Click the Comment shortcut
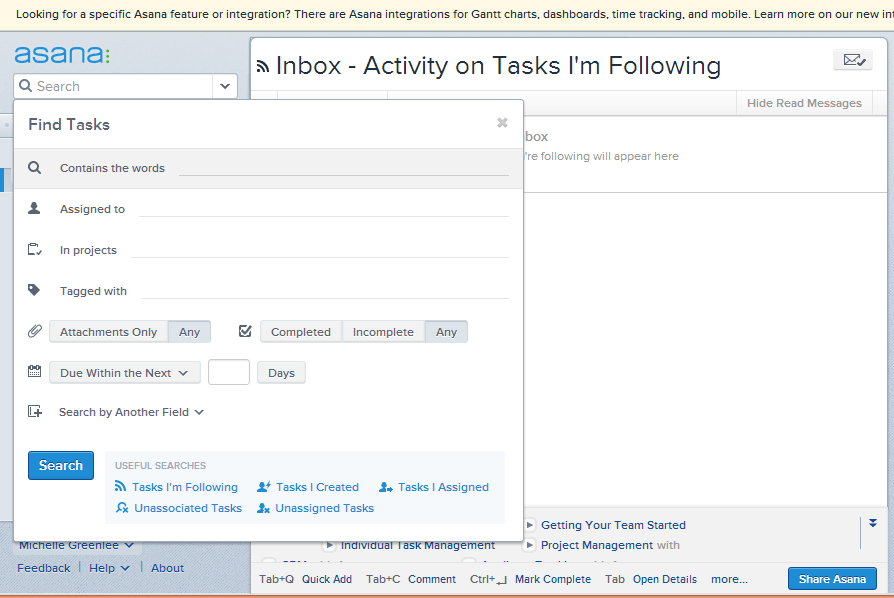 (x=432, y=579)
